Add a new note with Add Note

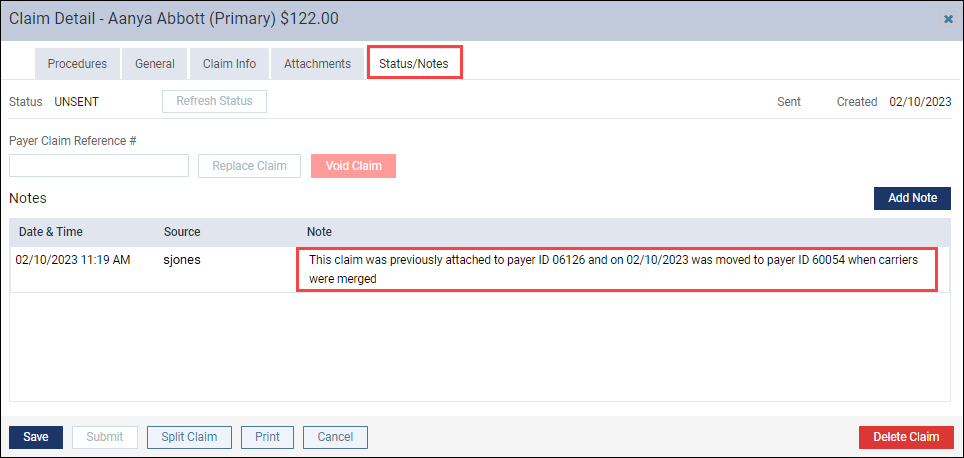coord(912,198)
